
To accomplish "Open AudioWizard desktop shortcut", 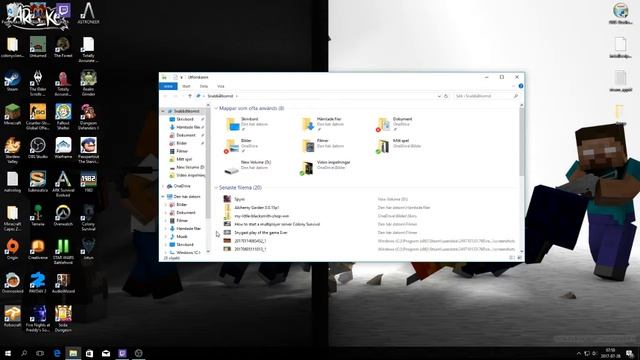I will pyautogui.click(x=63, y=282).
